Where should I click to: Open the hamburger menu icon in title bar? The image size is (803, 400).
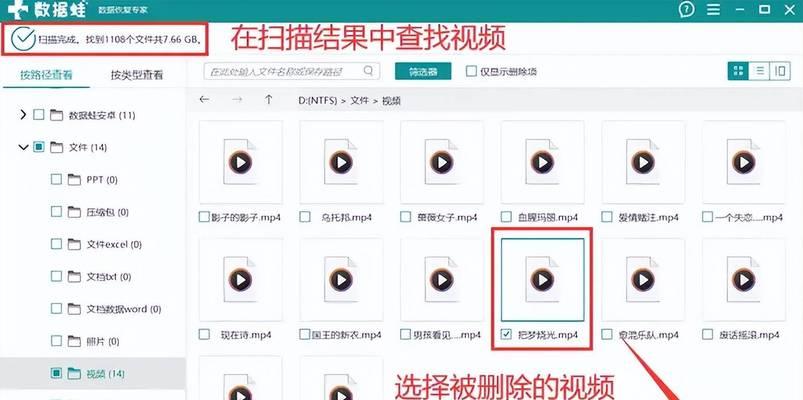click(712, 10)
